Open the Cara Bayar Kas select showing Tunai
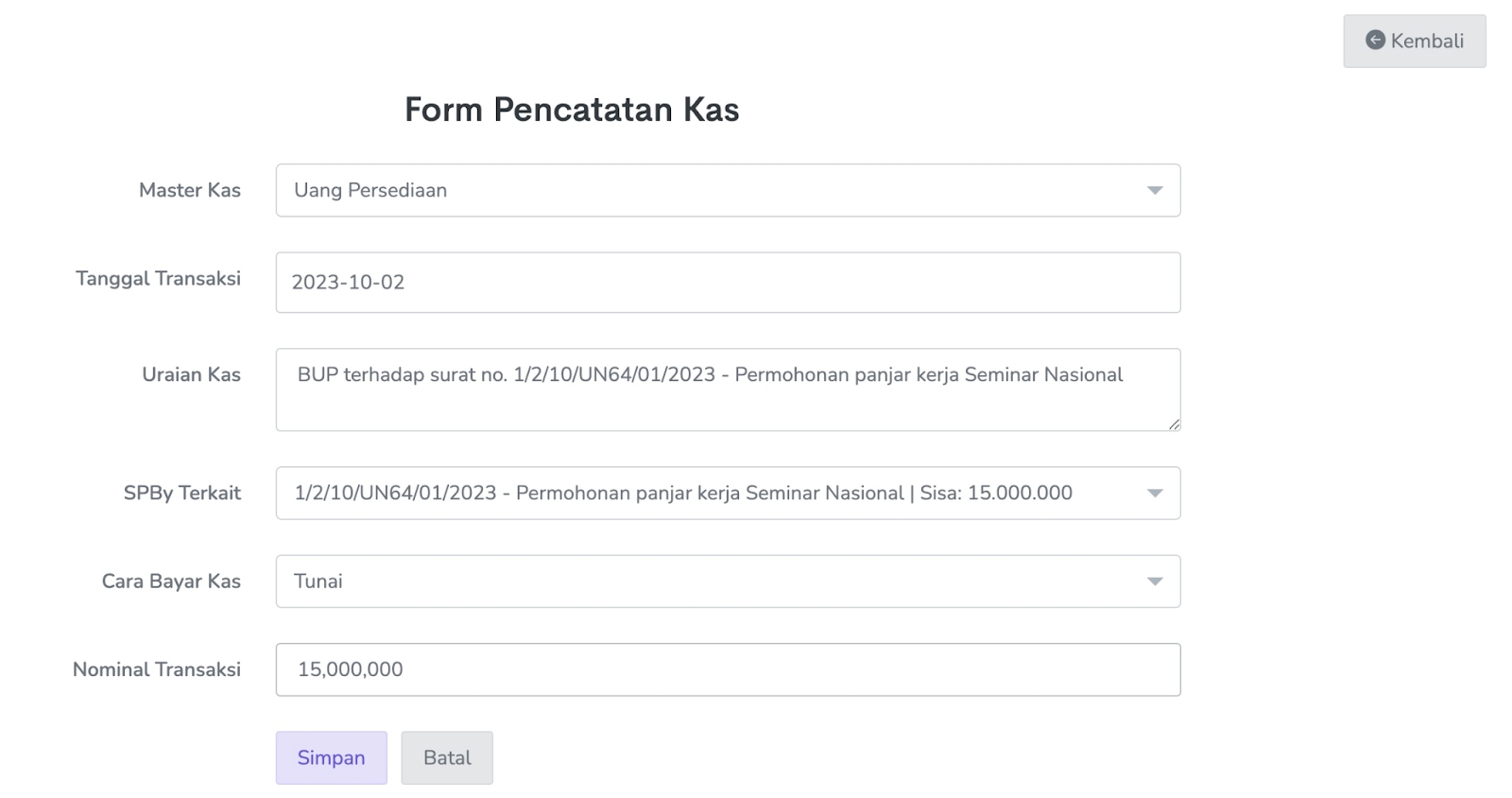Image resolution: width=1512 pixels, height=798 pixels. (x=718, y=581)
